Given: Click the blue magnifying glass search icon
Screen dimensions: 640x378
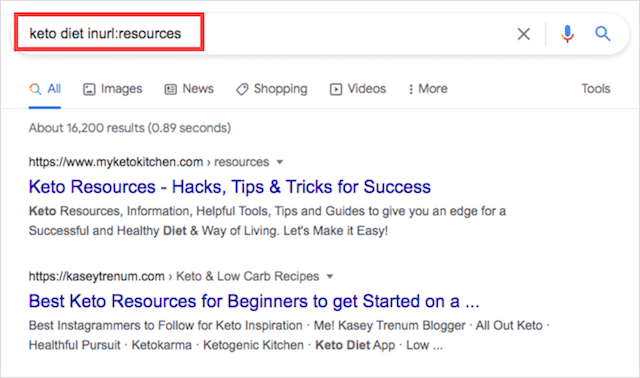Looking at the screenshot, I should 602,33.
